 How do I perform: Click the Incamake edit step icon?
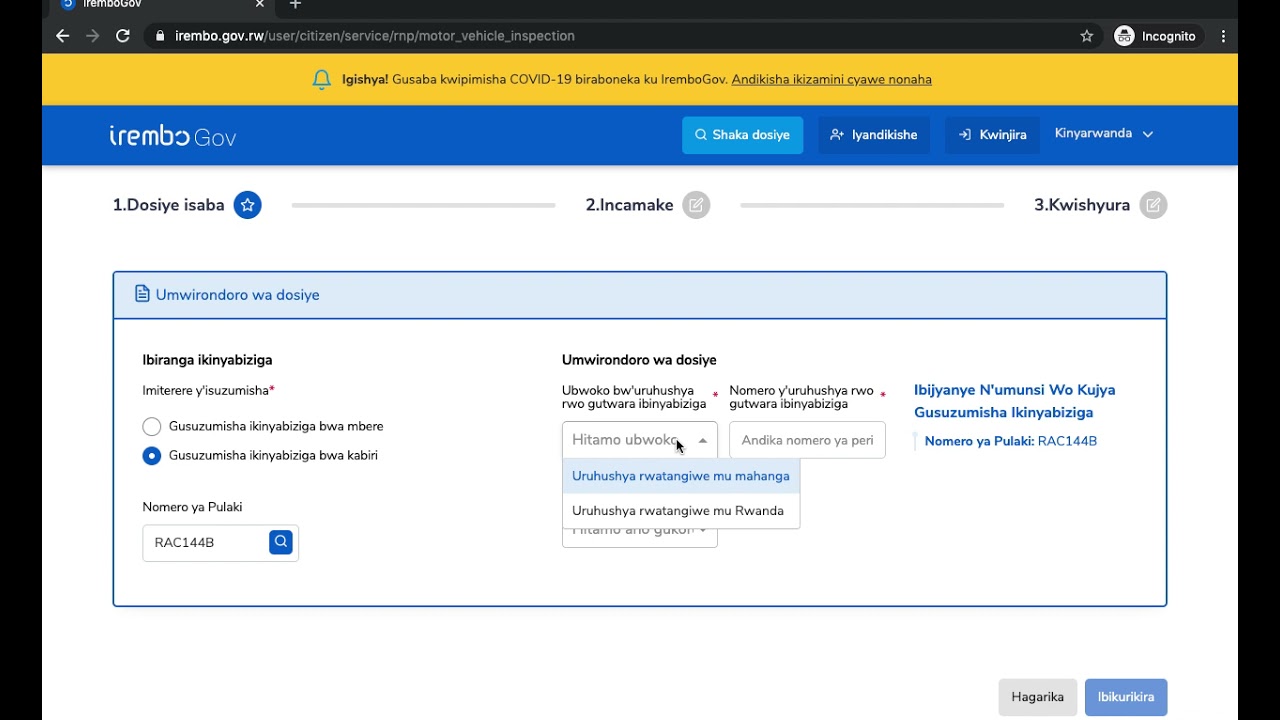696,205
